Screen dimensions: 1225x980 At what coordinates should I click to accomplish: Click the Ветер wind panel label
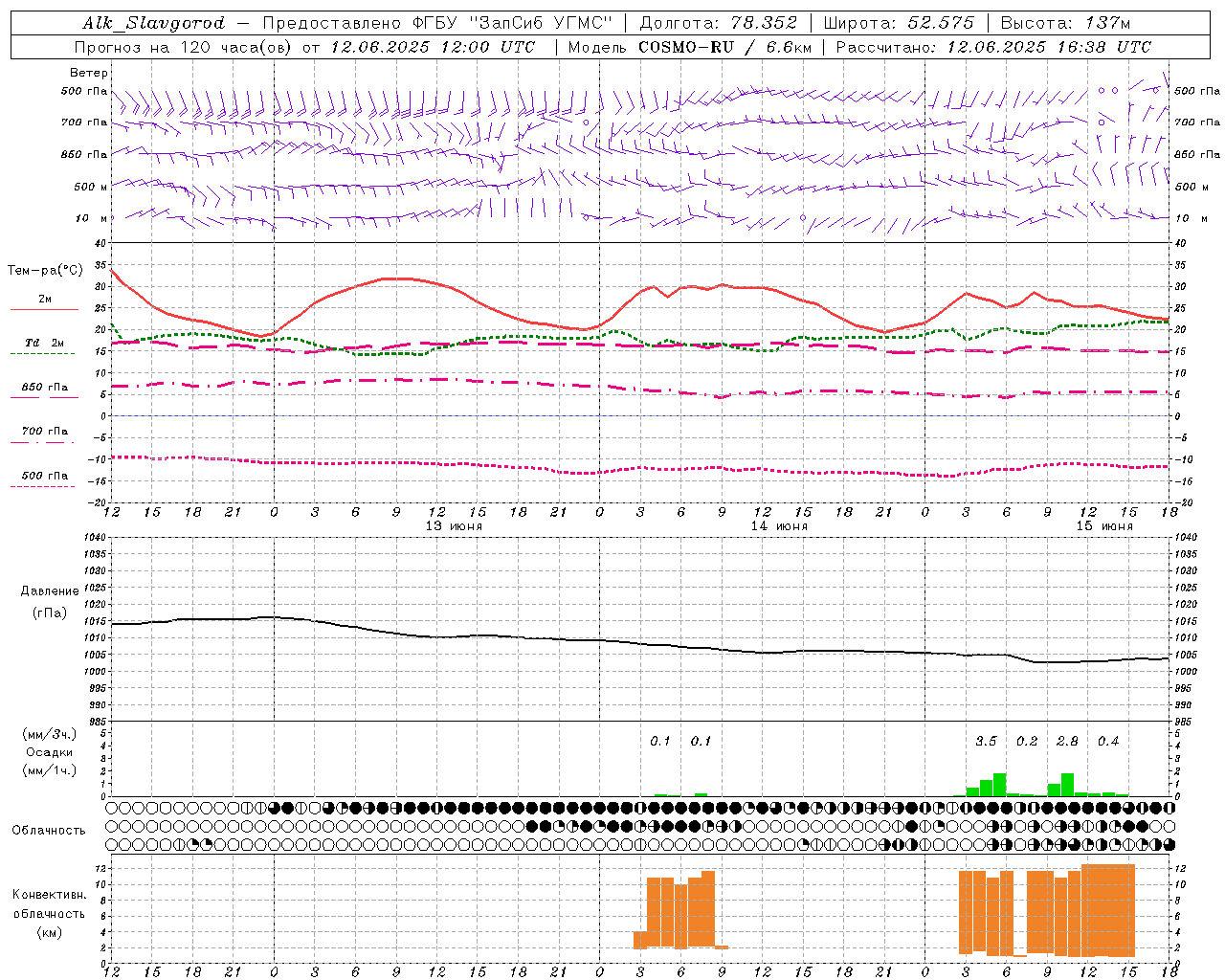(89, 73)
